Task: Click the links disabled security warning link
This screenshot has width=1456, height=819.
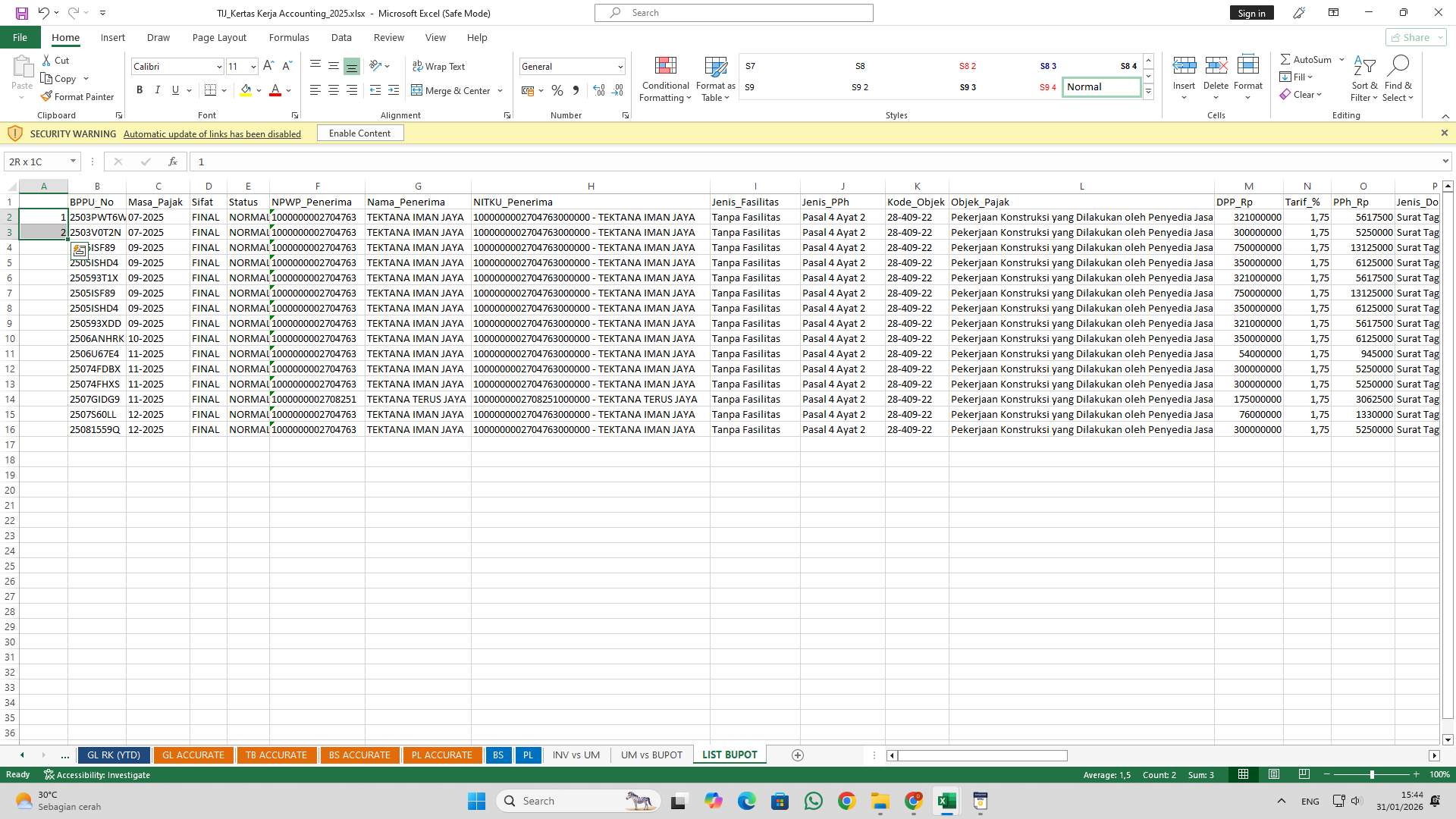Action: coord(212,133)
